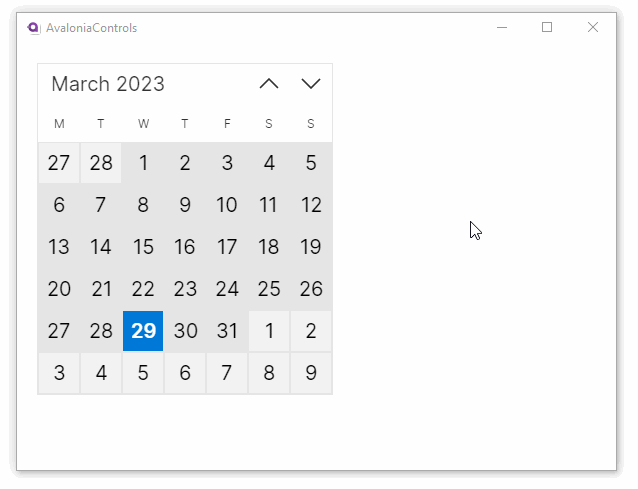Select February 28 in the first row
Screen dimensions: 638x489
(101, 163)
